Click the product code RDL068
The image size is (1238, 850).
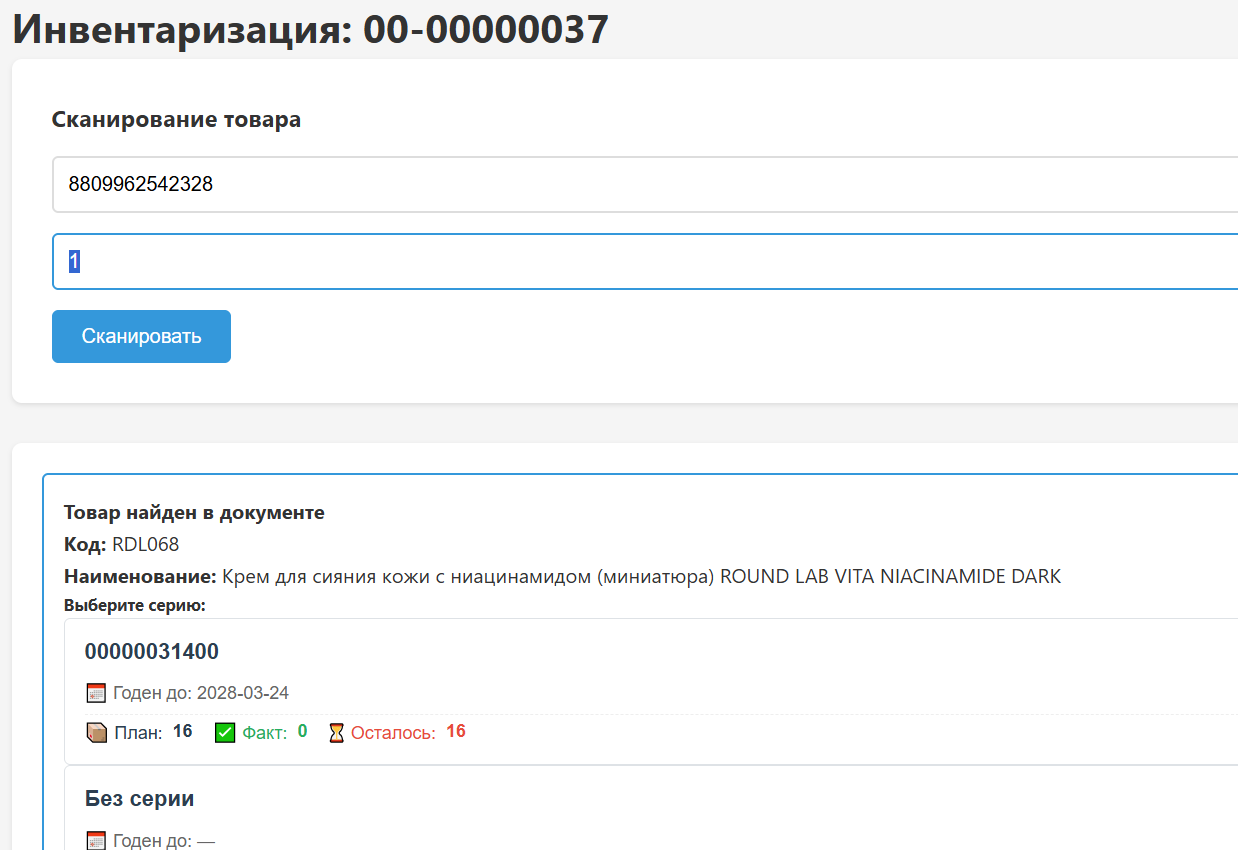145,544
